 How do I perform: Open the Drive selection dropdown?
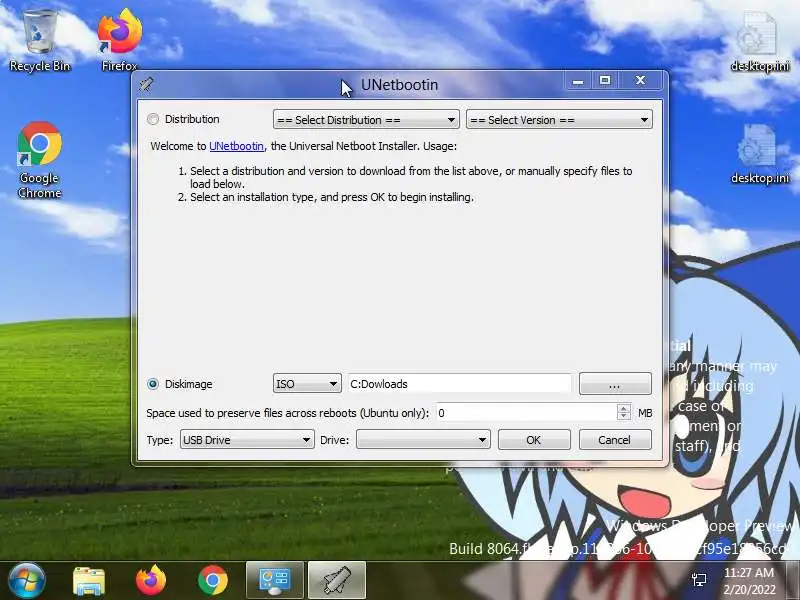423,440
